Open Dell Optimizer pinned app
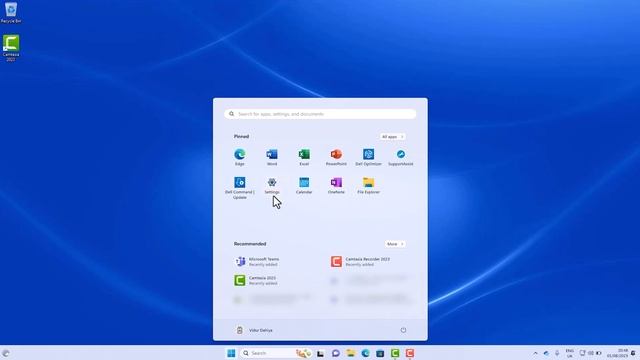The image size is (640, 360). click(368, 157)
